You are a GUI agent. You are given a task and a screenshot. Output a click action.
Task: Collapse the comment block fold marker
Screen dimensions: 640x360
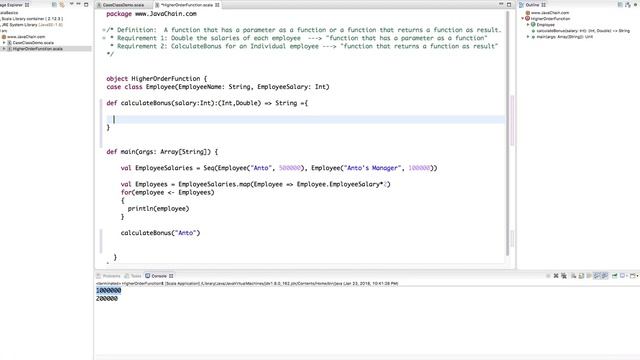point(104,30)
